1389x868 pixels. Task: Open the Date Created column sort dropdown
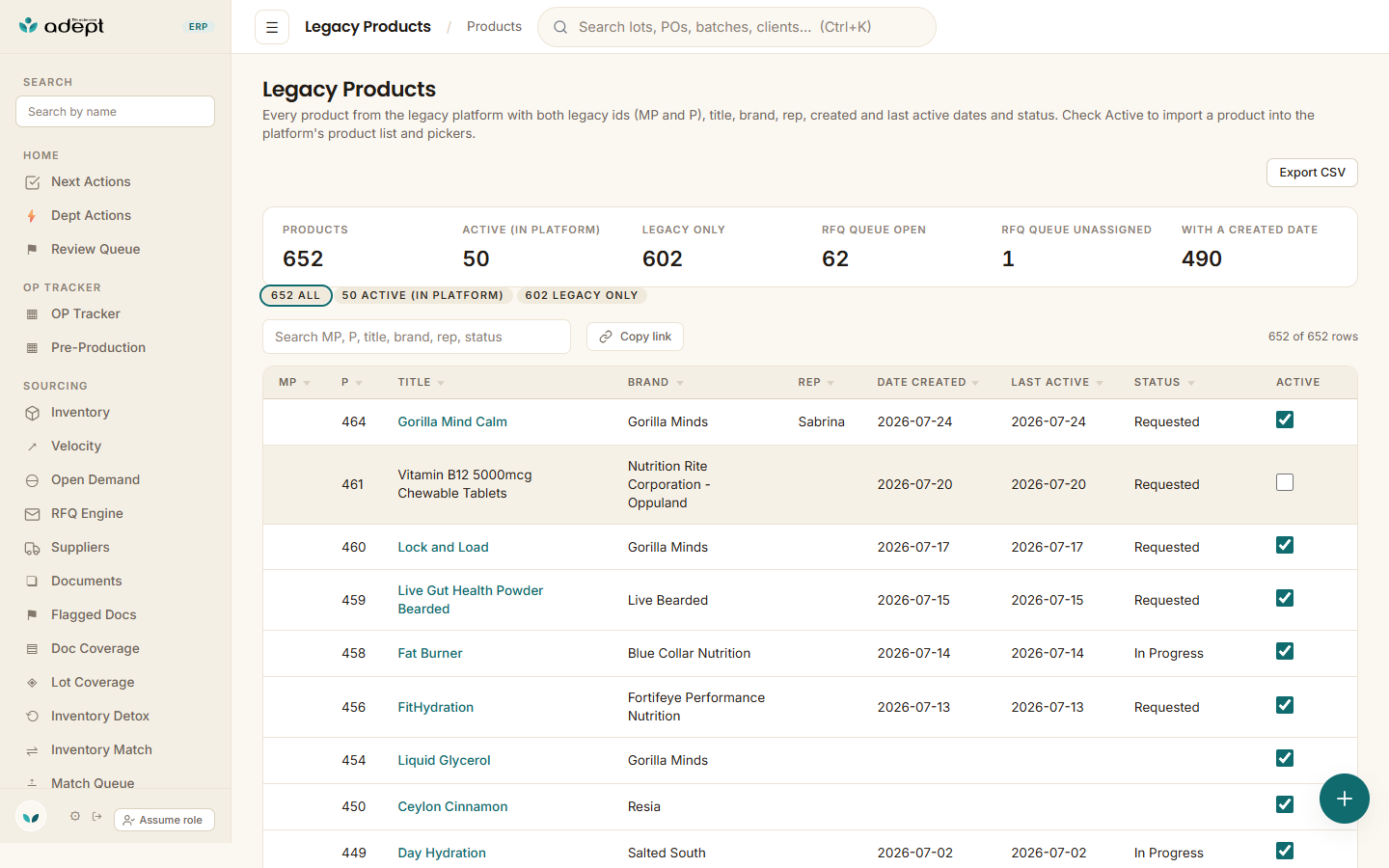coord(975,383)
